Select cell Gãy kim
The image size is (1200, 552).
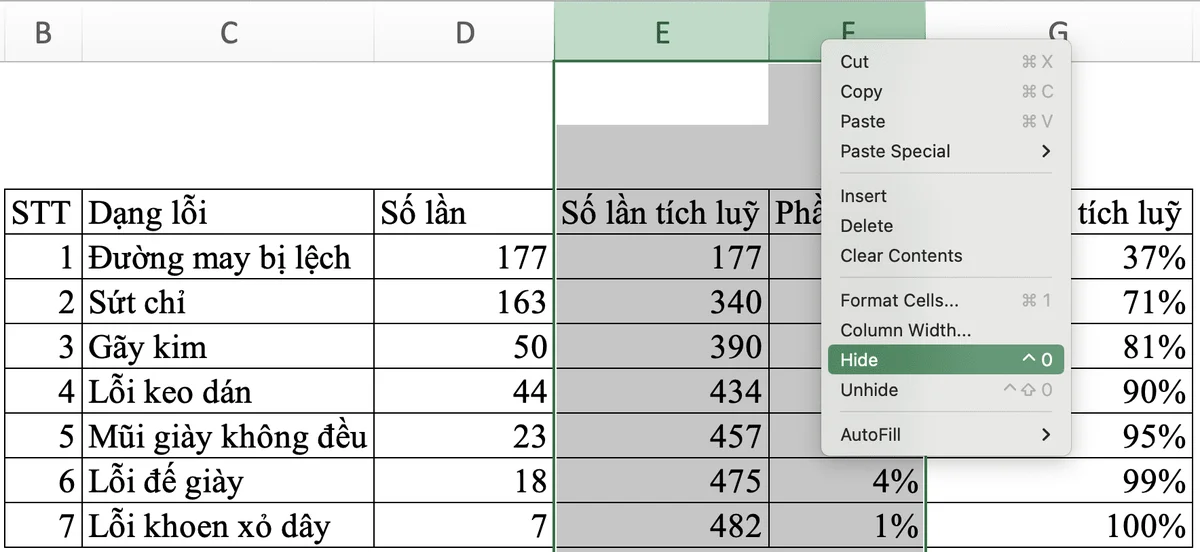point(228,347)
